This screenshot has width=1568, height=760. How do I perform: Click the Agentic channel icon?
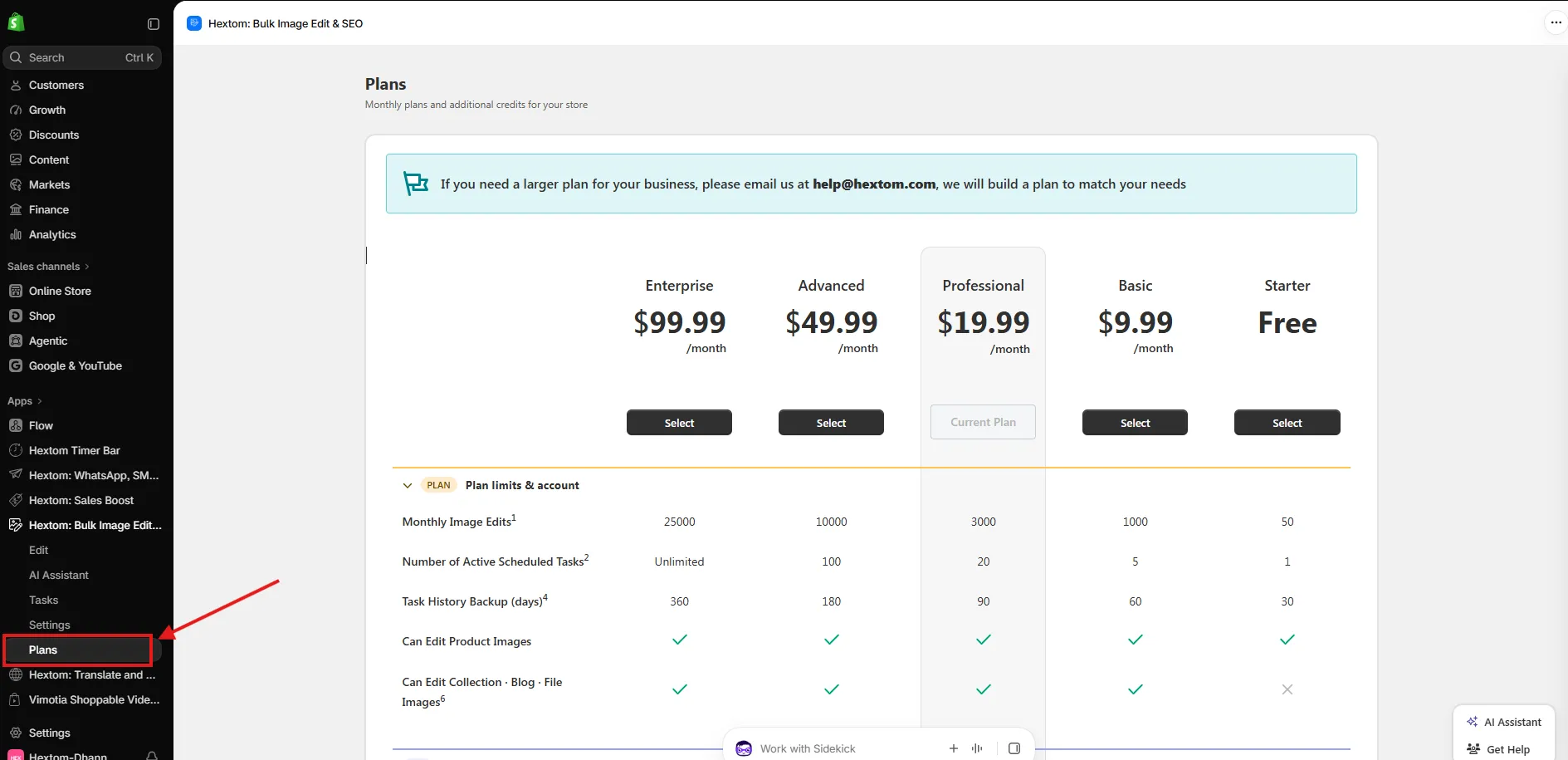(x=16, y=341)
